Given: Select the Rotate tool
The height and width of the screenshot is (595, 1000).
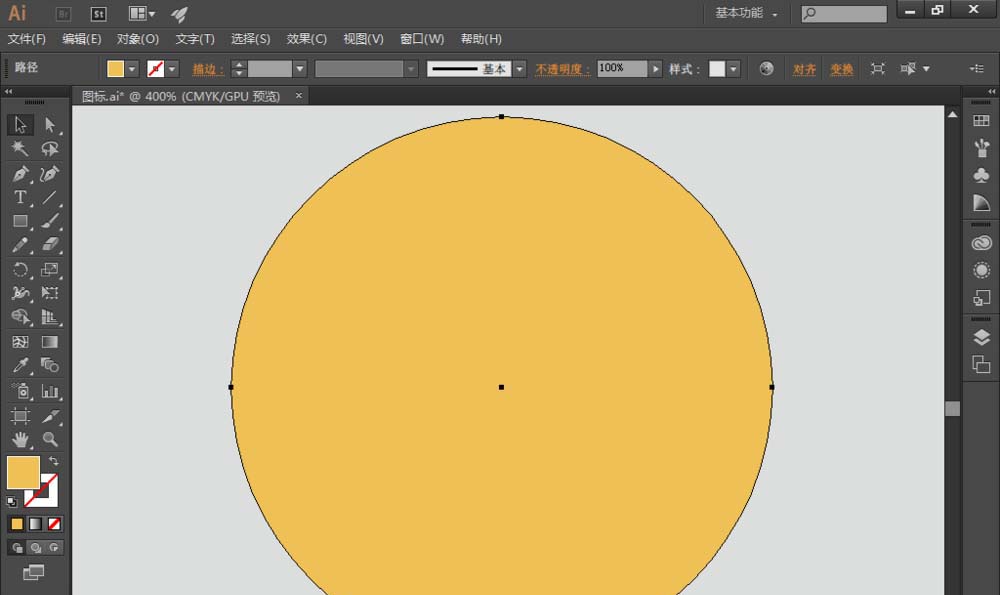Looking at the screenshot, I should [x=20, y=269].
